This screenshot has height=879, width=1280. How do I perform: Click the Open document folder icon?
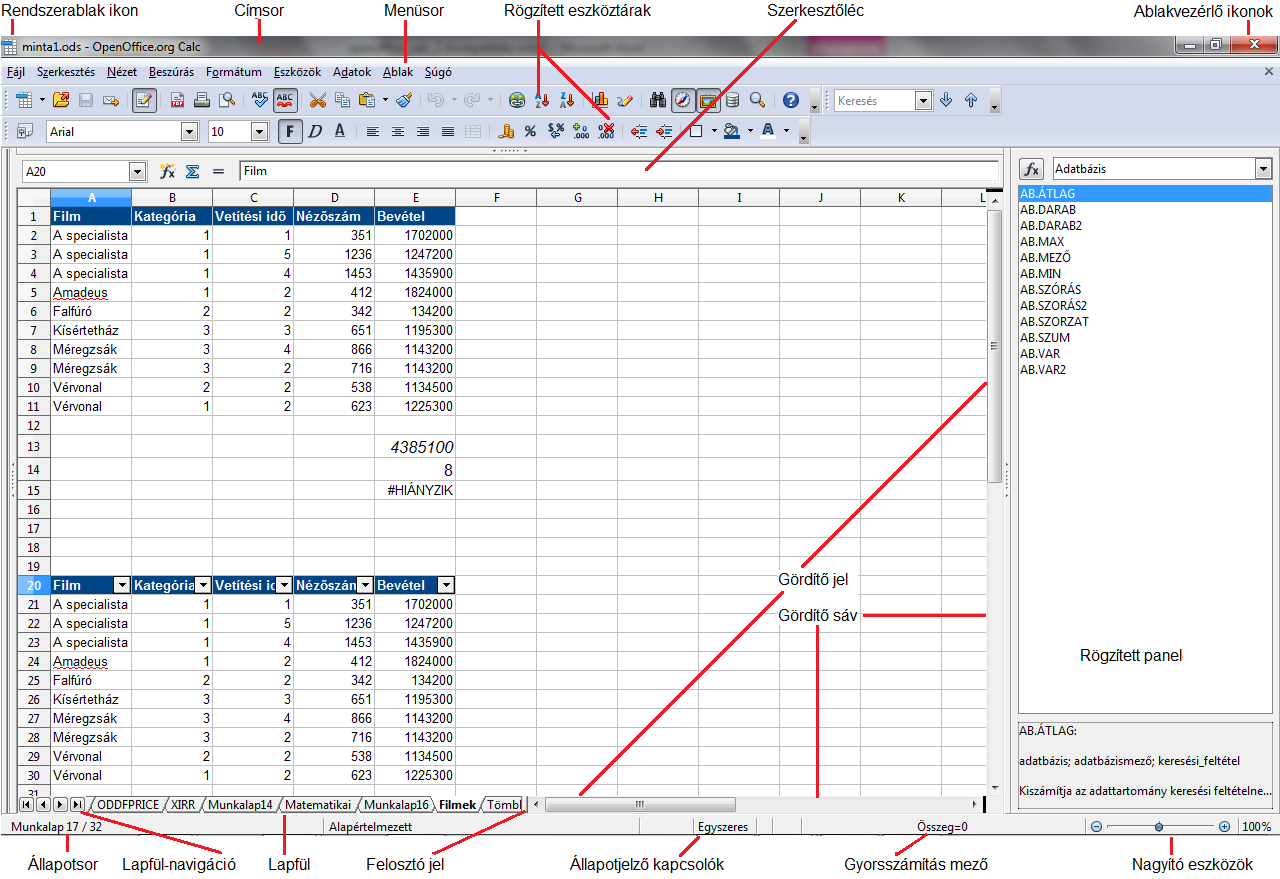pyautogui.click(x=61, y=100)
